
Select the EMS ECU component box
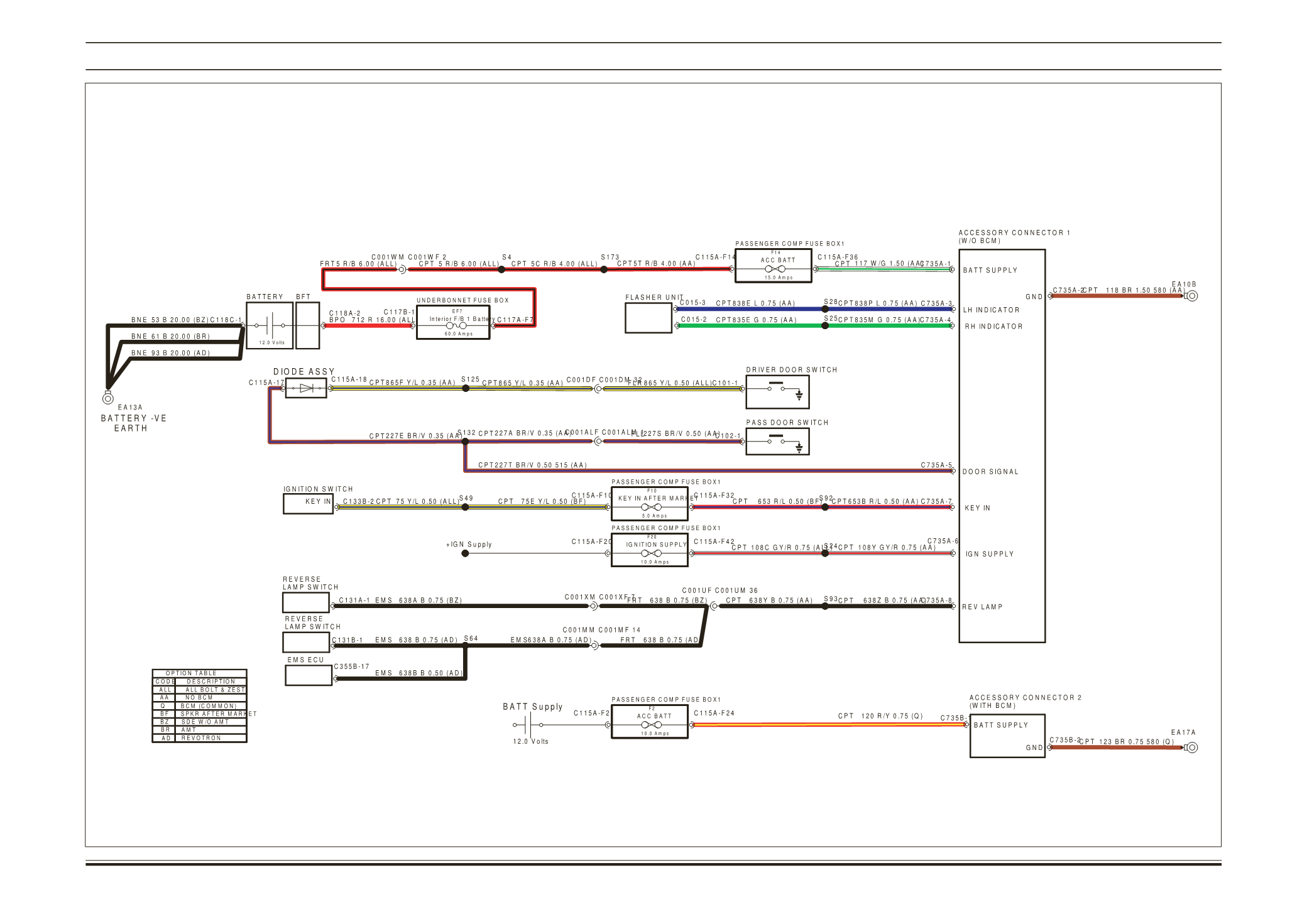308,675
